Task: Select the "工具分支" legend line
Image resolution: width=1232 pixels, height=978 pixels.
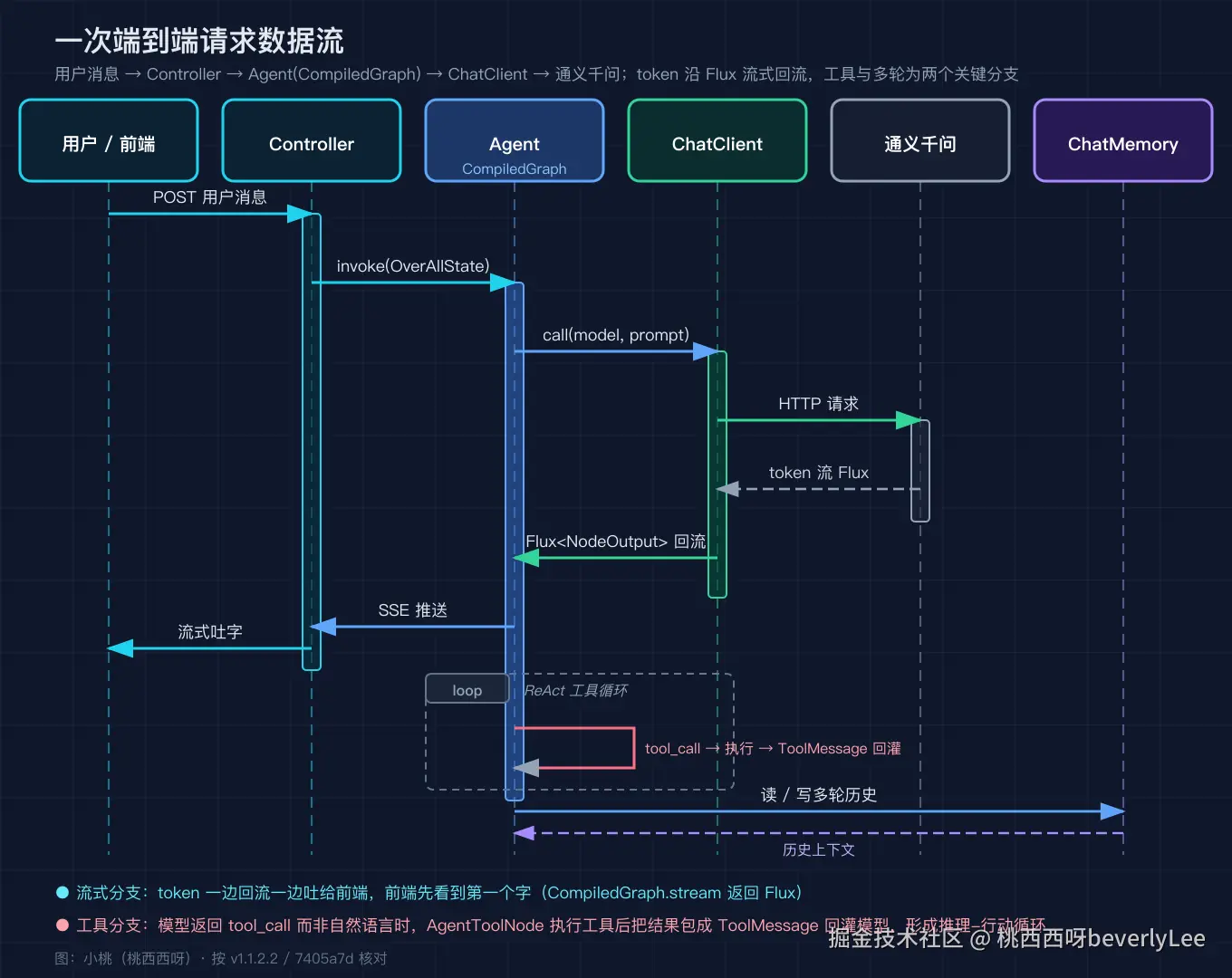Action: (551, 925)
